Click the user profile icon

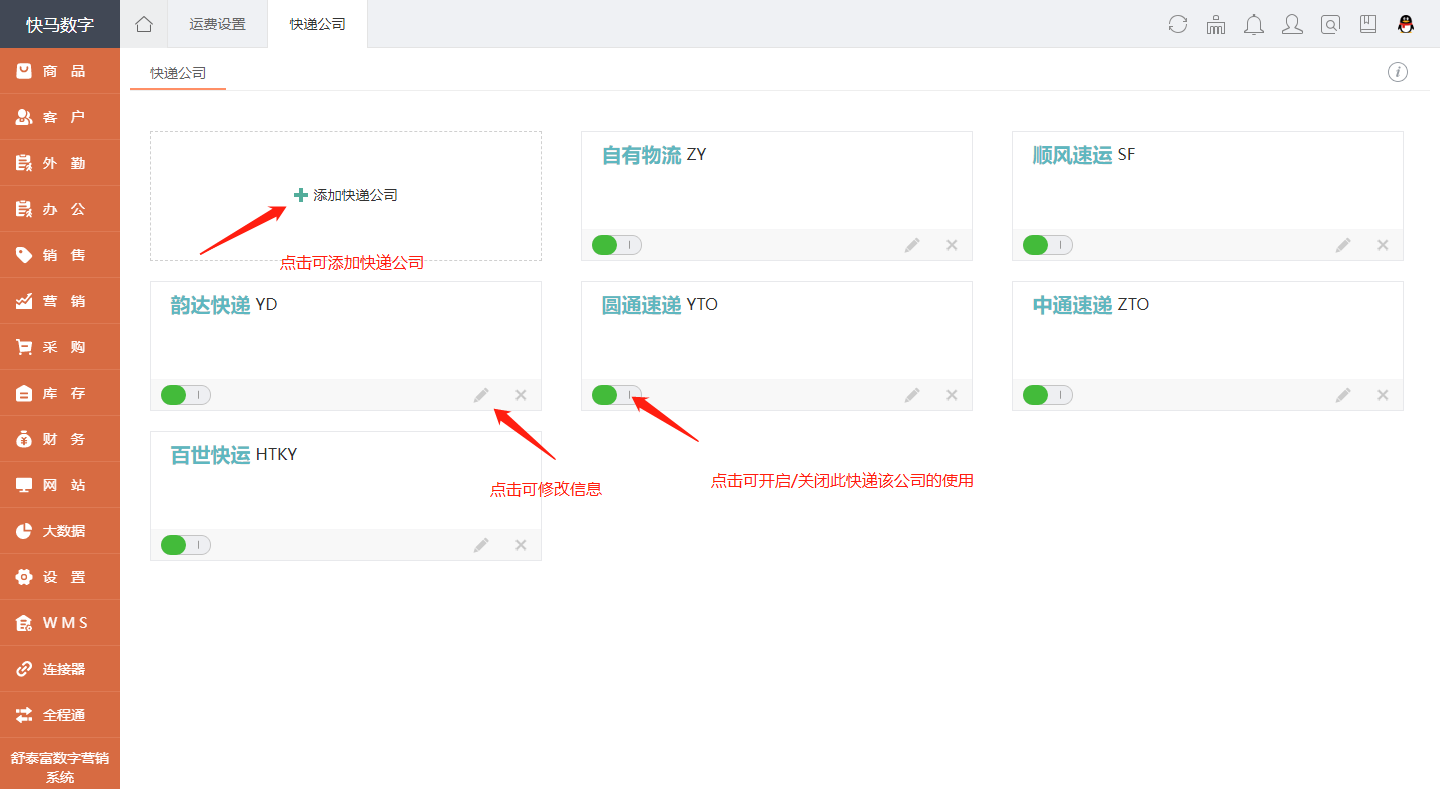click(1292, 25)
